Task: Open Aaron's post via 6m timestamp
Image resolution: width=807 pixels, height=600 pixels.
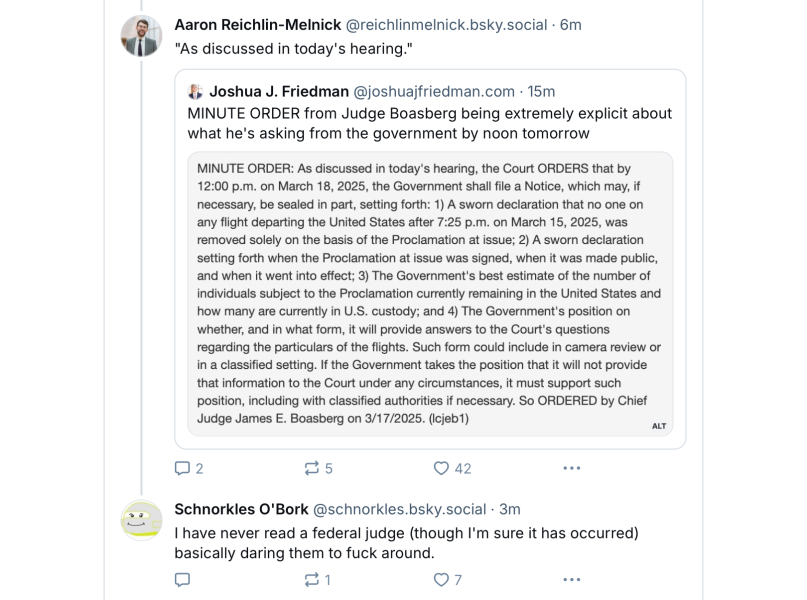Action: click(x=571, y=24)
